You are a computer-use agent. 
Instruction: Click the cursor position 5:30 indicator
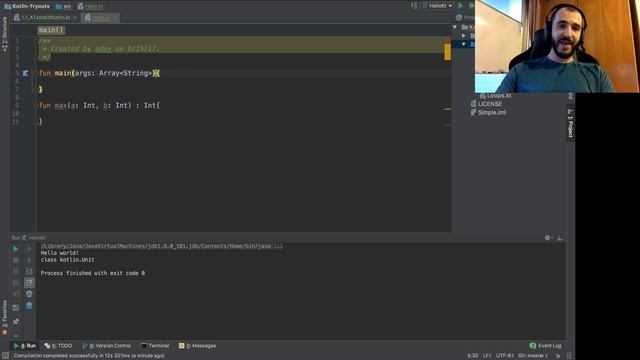473,356
